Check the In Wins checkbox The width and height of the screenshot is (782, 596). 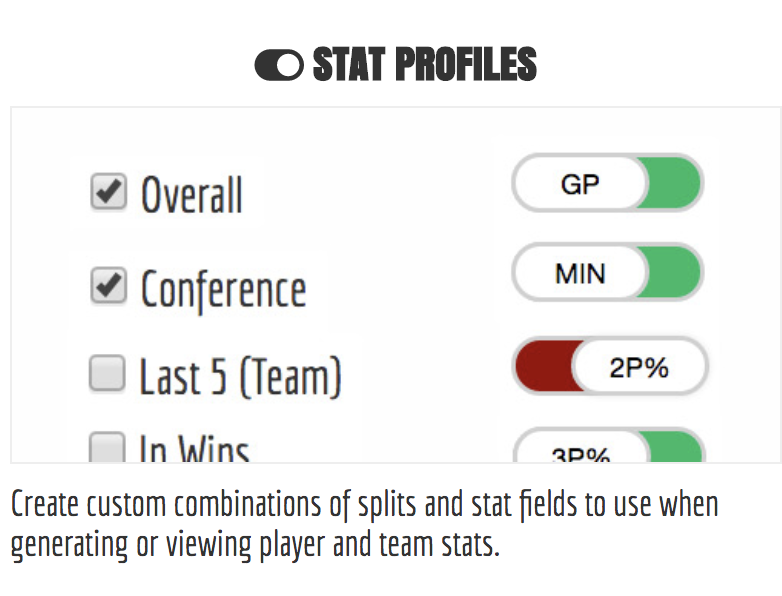108,448
